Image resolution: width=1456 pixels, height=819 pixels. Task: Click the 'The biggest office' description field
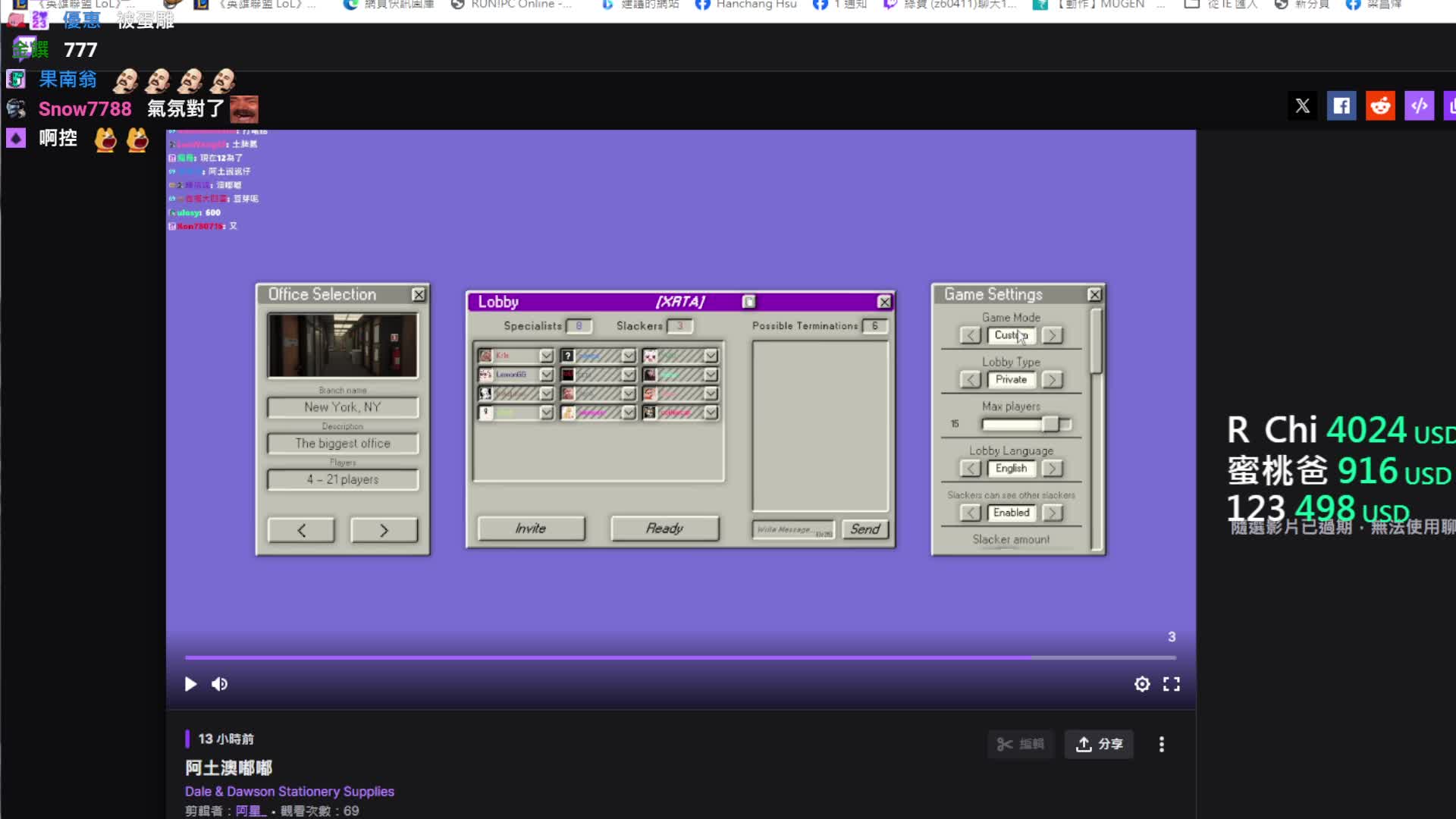point(343,444)
